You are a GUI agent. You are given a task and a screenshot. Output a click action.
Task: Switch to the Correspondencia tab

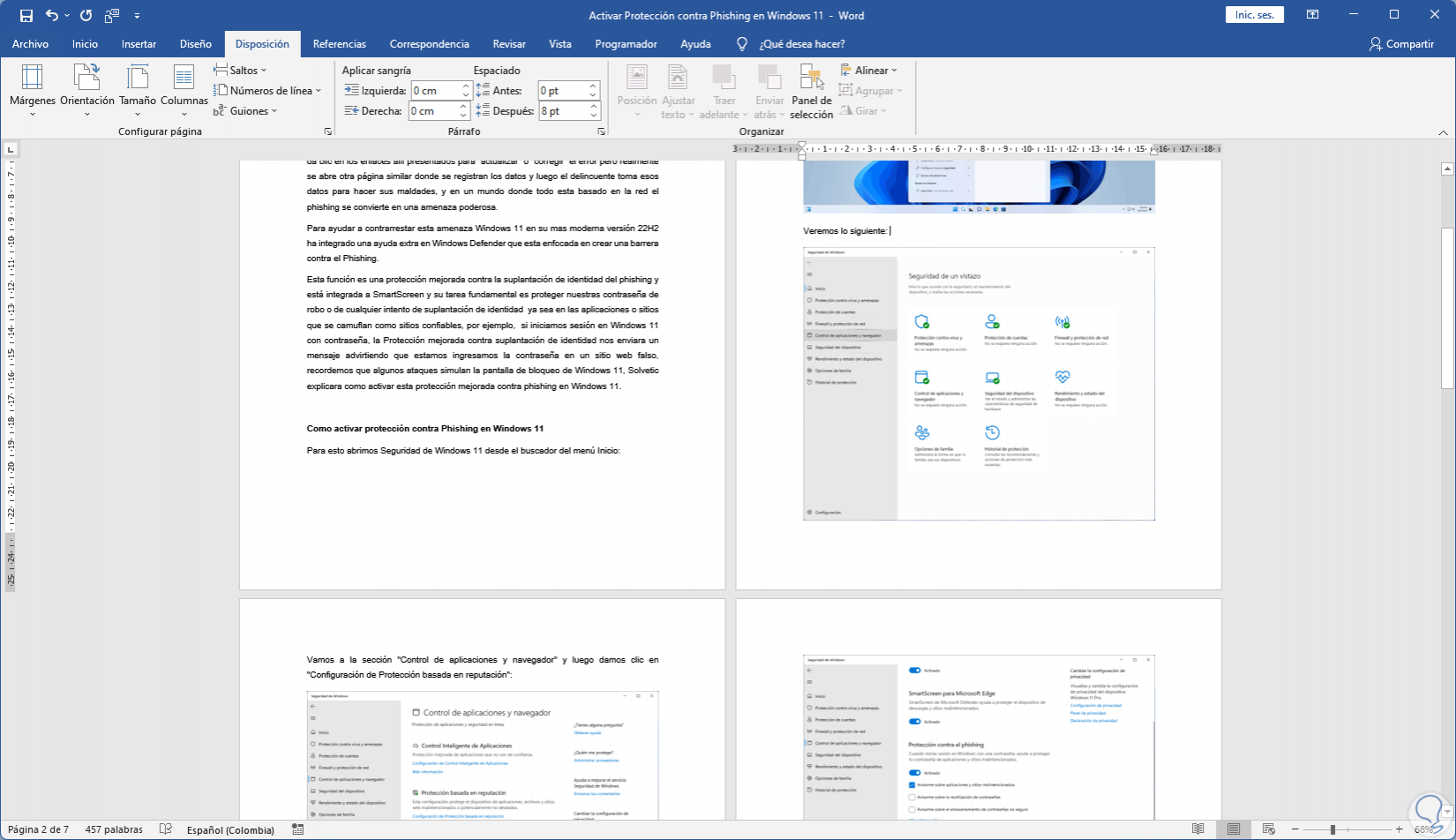(x=430, y=44)
